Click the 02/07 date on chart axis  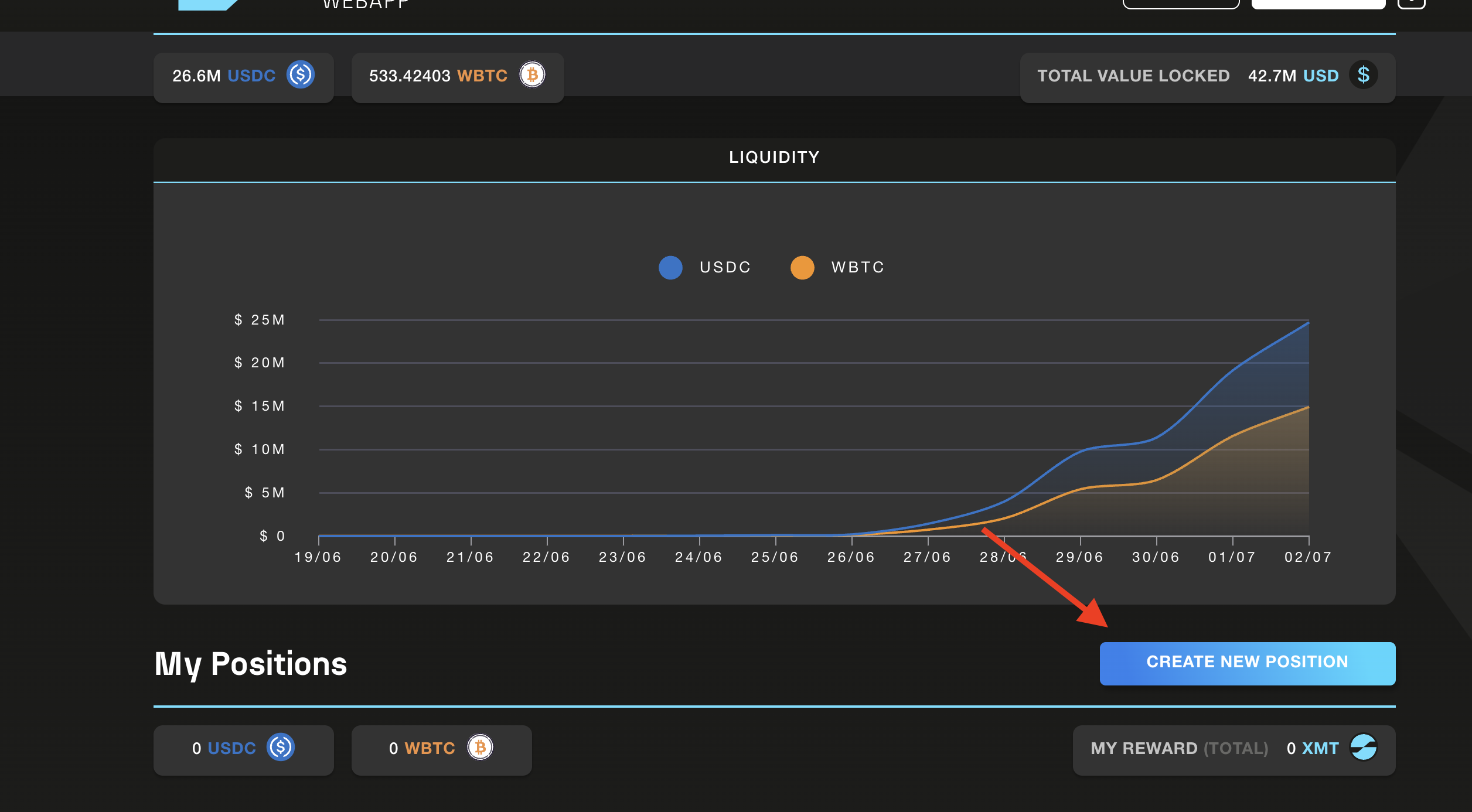(1308, 557)
